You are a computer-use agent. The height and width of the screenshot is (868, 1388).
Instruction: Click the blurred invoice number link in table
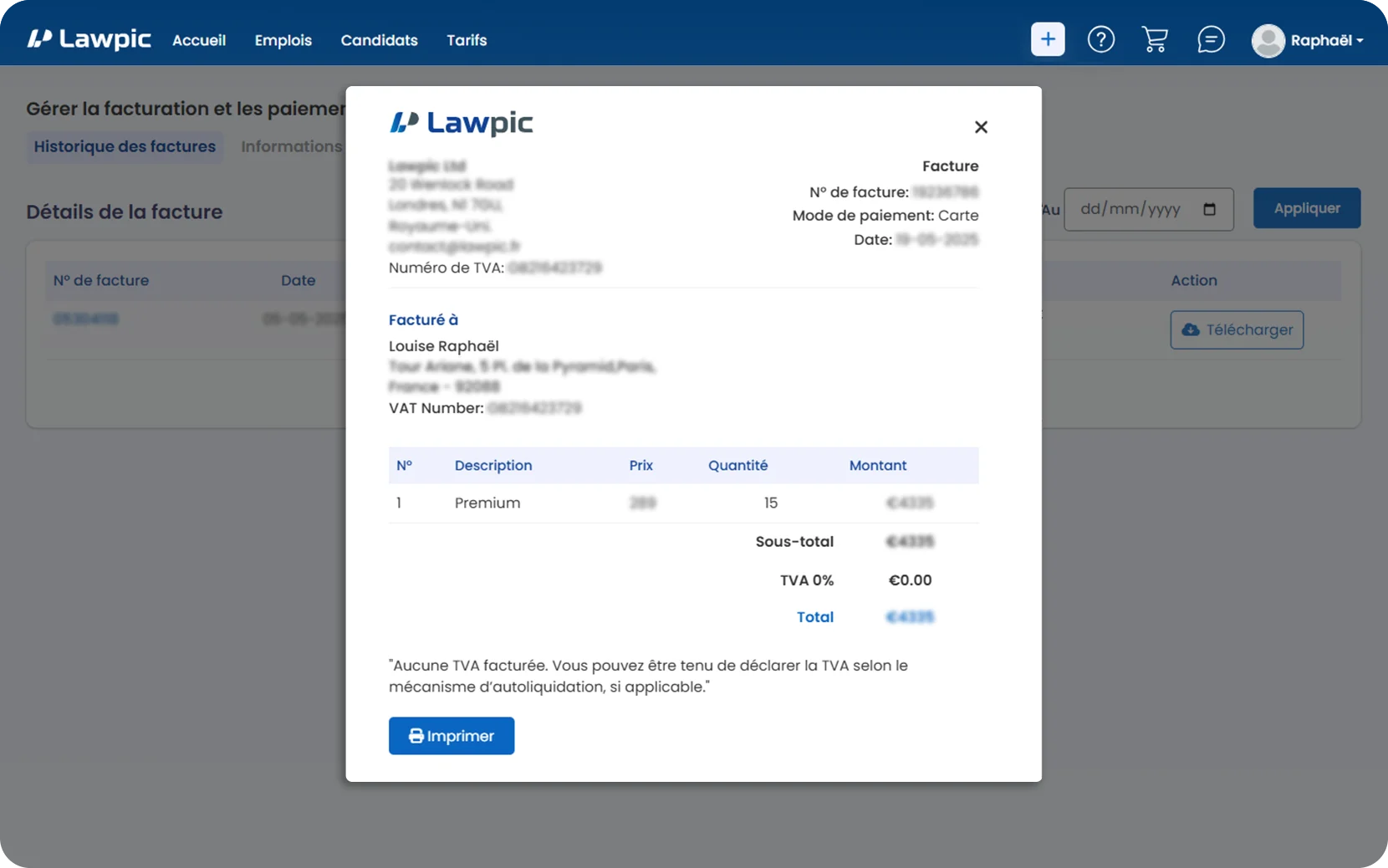tap(86, 319)
